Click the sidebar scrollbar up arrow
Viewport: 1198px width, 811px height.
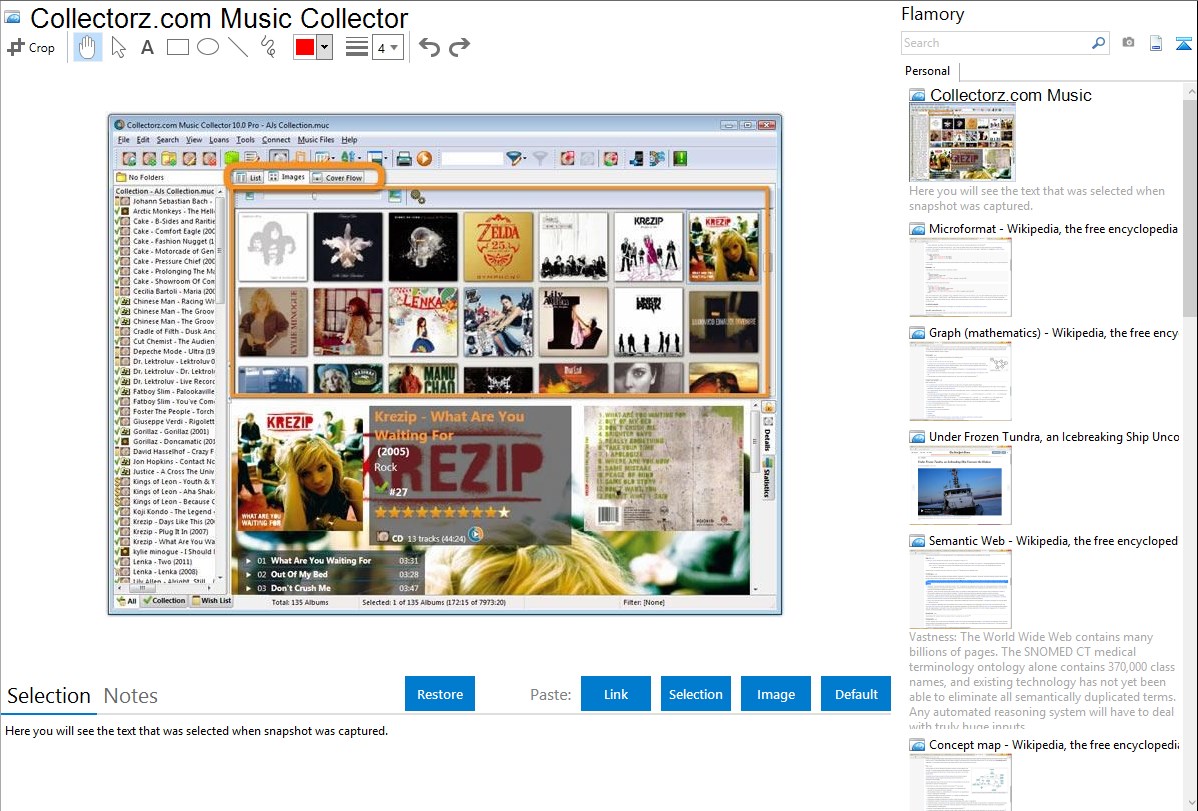(1190, 91)
